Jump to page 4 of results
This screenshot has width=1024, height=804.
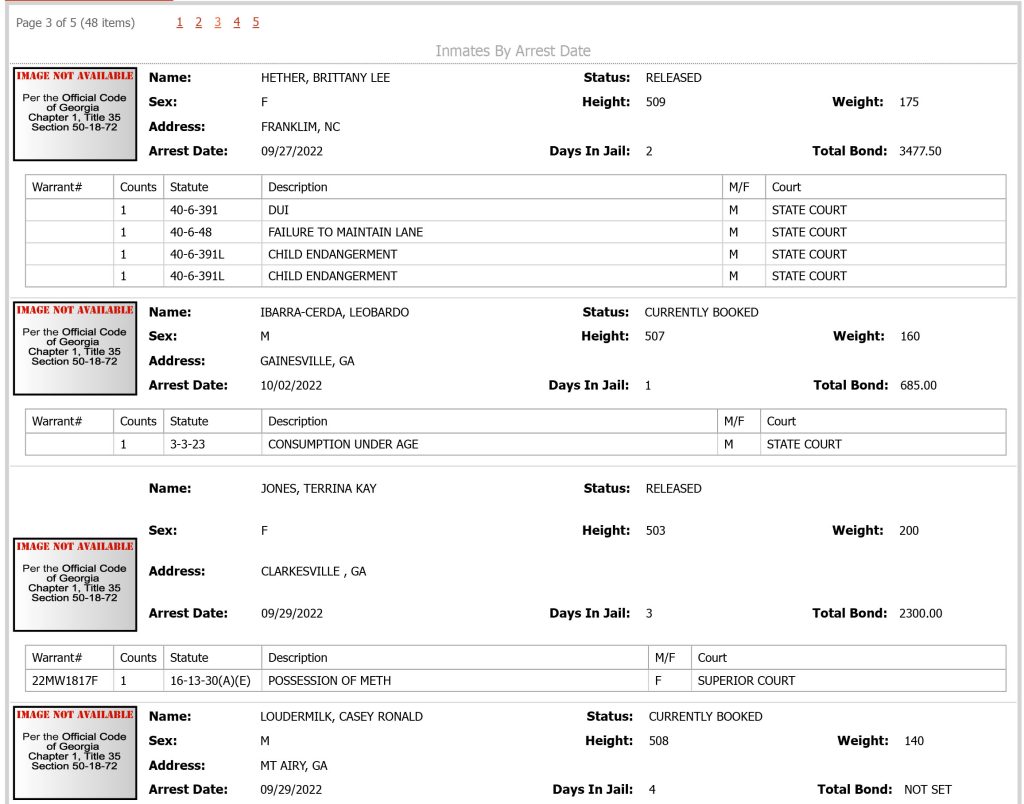[236, 22]
